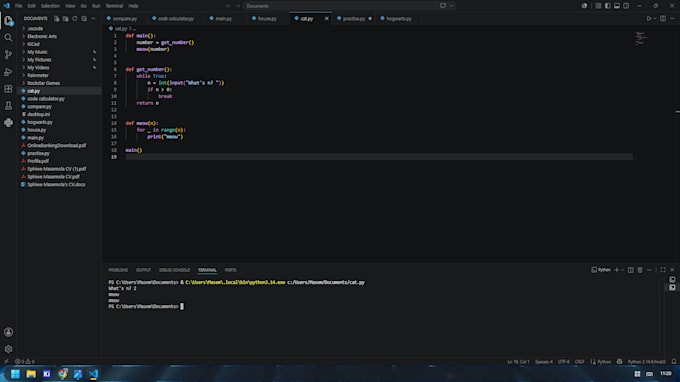
Task: Open the Manage gear menu
Action: pos(8,349)
